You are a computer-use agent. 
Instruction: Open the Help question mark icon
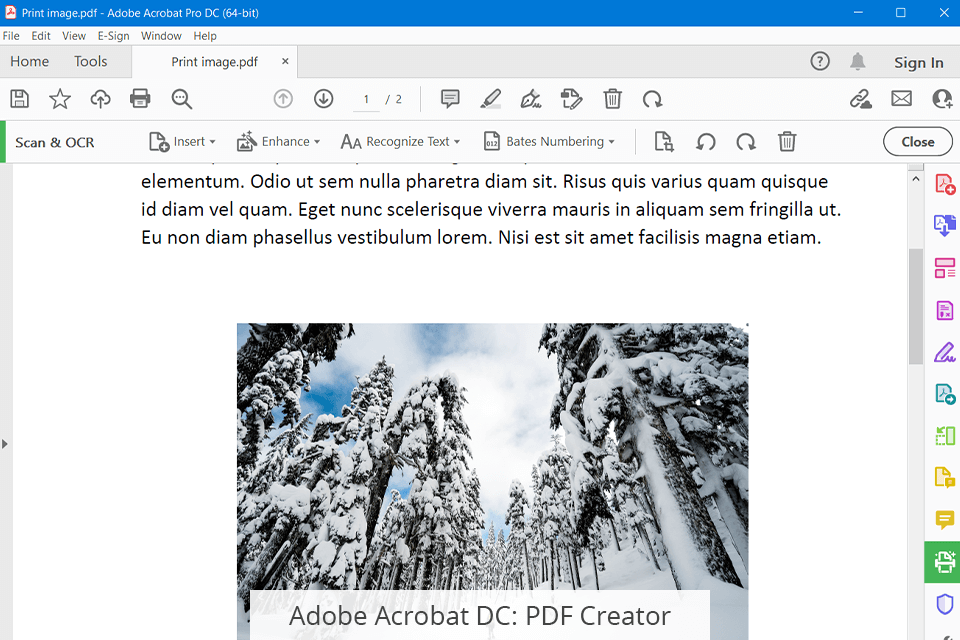coord(820,61)
